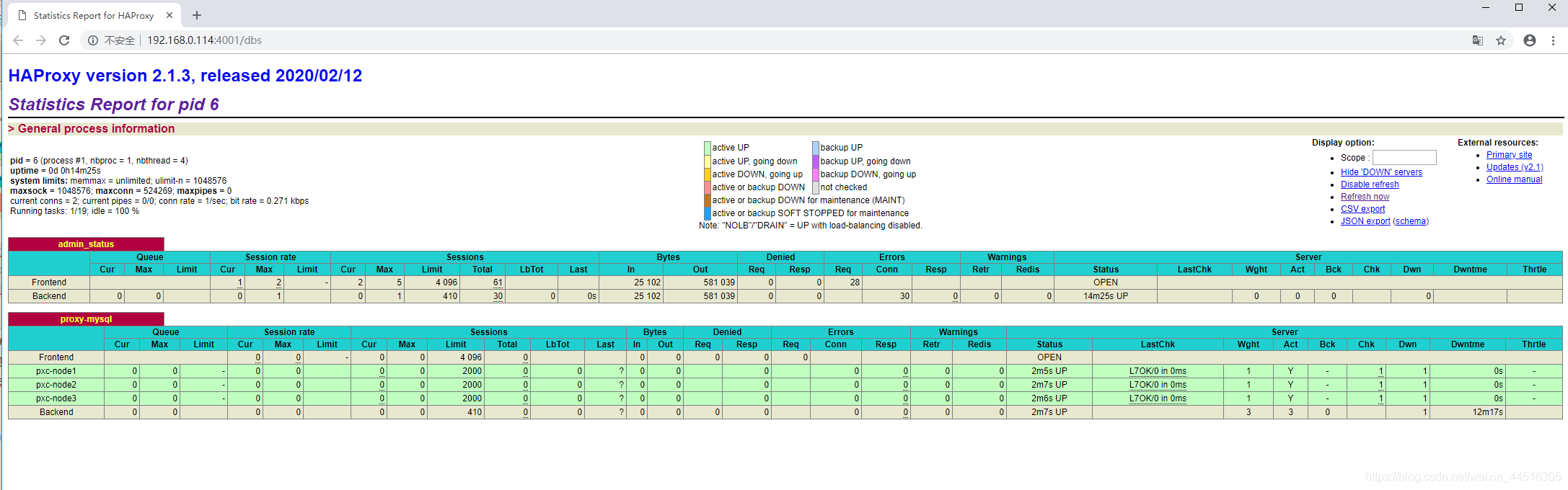Image resolution: width=1568 pixels, height=490 pixels.
Task: Click the admin_status Frontend row label
Action: point(49,282)
